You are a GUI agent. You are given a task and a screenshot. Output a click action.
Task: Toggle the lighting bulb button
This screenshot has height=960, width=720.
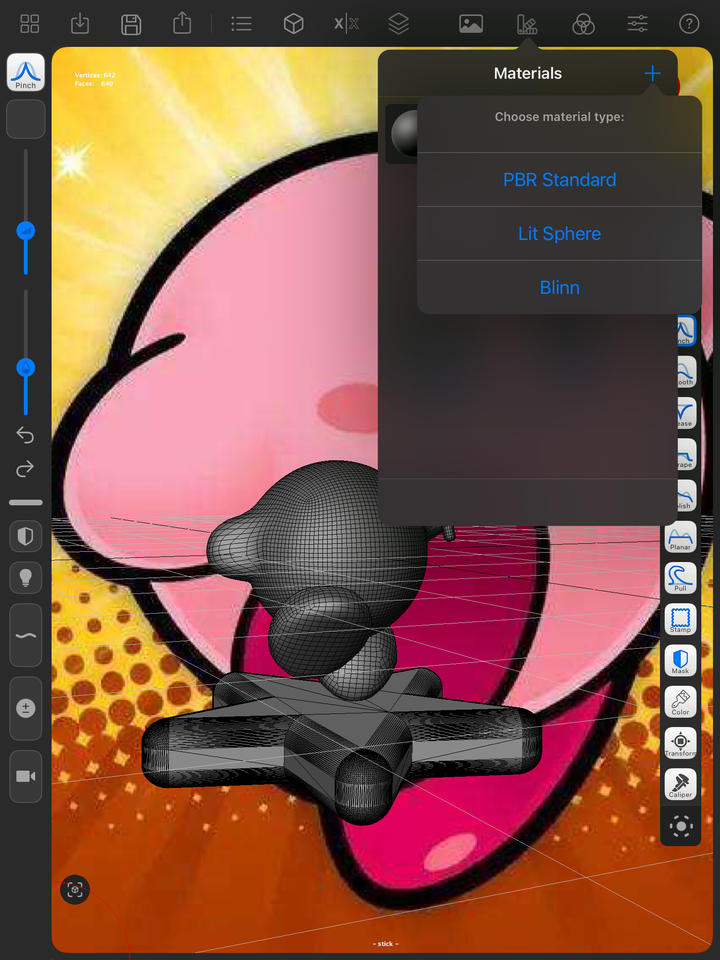[26, 577]
